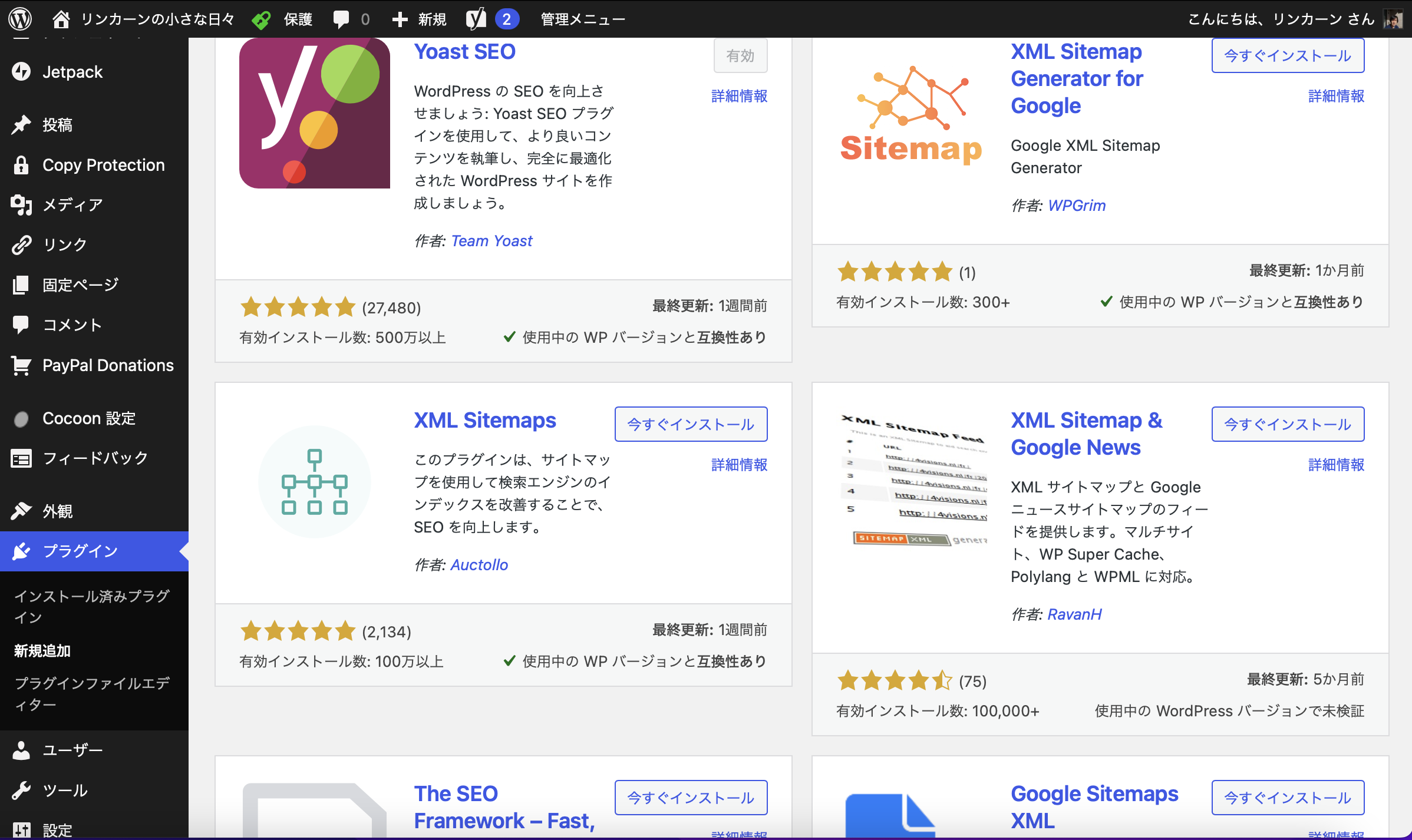The height and width of the screenshot is (840, 1412).
Task: Click the Jetpack sidebar icon
Action: click(22, 71)
